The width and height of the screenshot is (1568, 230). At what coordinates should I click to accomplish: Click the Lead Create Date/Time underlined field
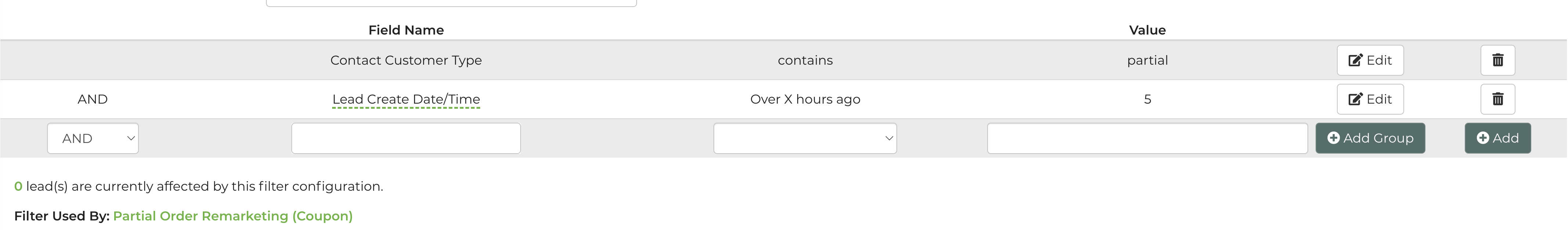pyautogui.click(x=406, y=99)
